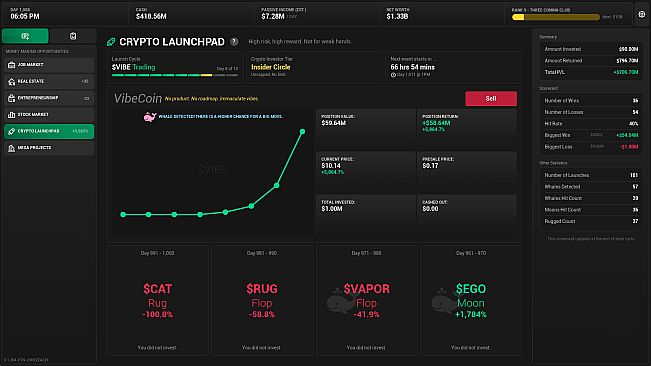Click the Rugged Count row
This screenshot has height=366, width=651.
(591, 221)
